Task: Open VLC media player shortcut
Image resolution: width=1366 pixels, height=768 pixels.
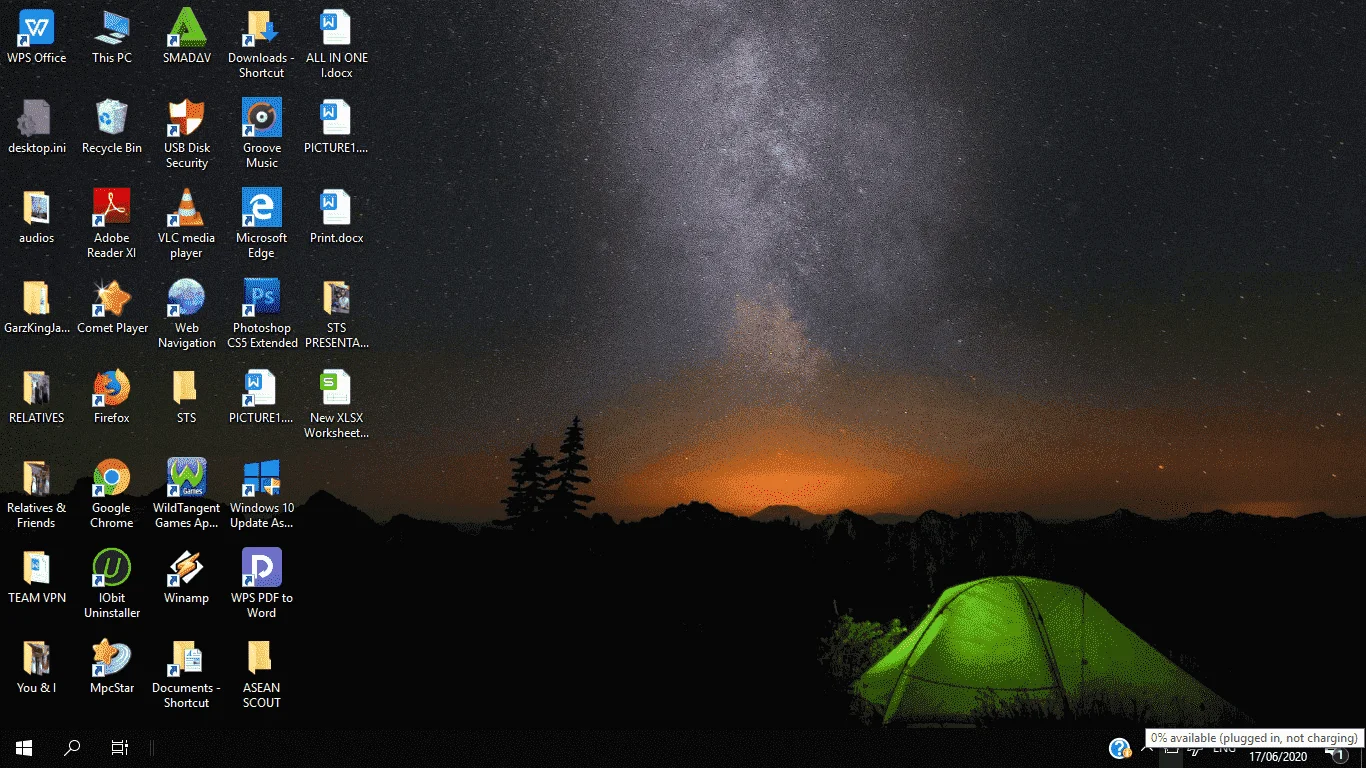Action: click(187, 224)
